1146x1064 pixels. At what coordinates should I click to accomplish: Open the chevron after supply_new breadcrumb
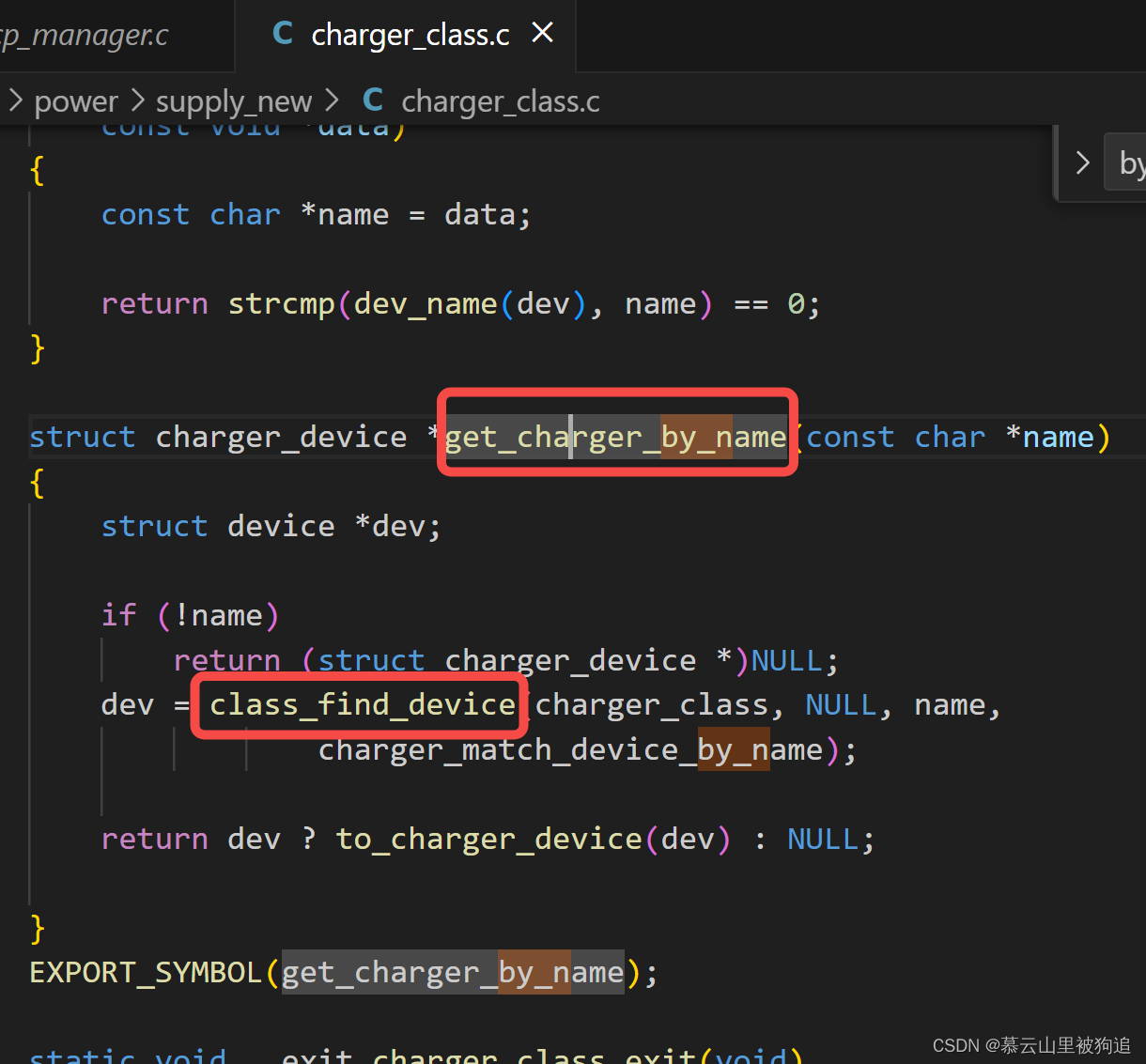click(331, 99)
